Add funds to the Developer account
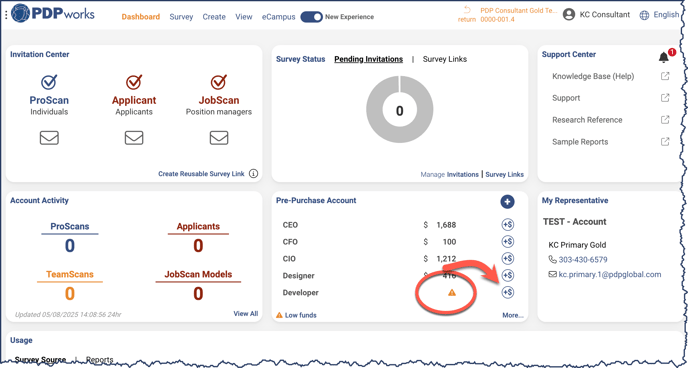The height and width of the screenshot is (368, 688). point(508,292)
